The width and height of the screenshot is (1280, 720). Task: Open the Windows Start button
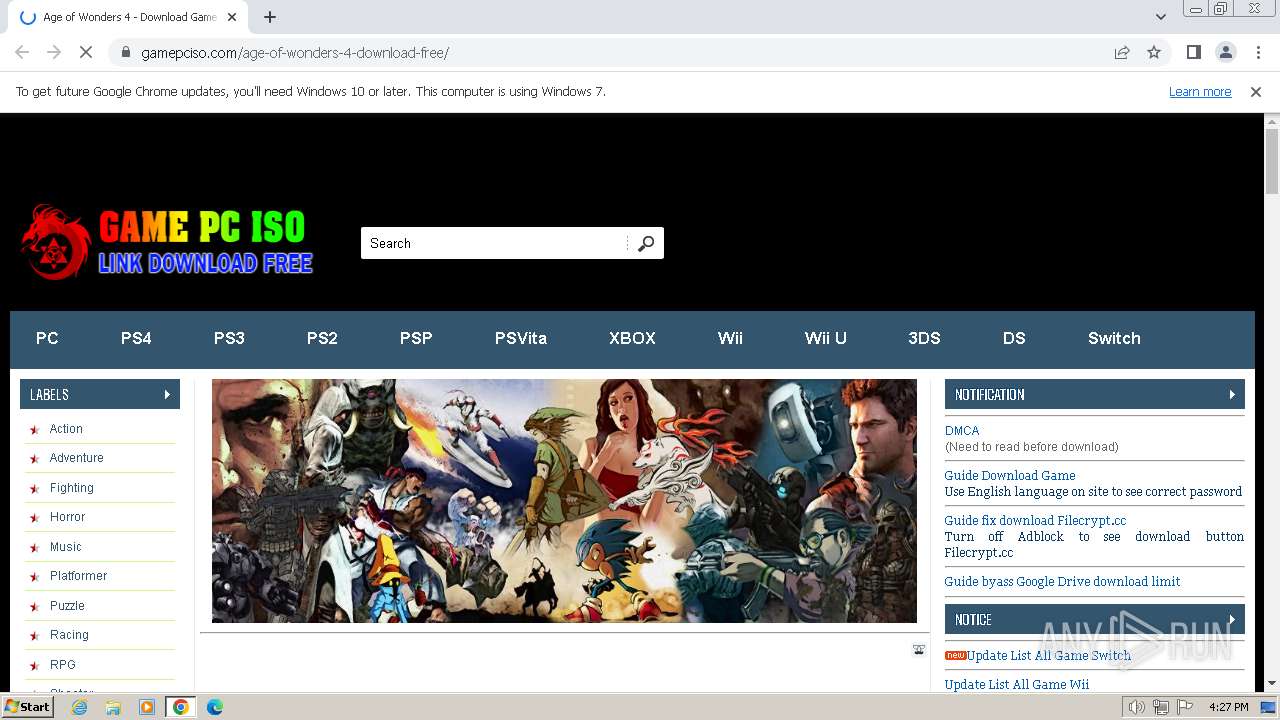pos(28,706)
